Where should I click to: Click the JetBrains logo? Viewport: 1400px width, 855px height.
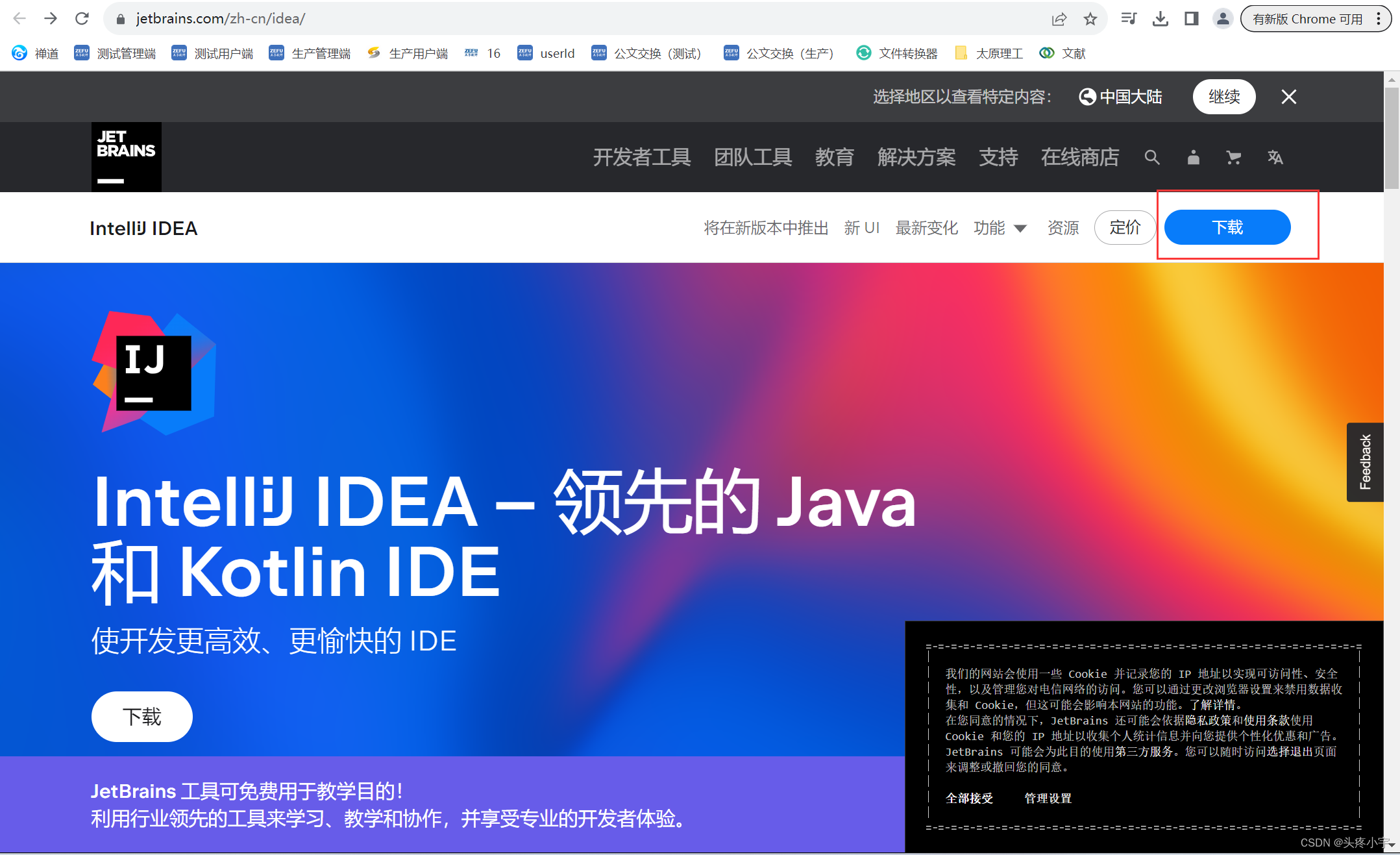pyautogui.click(x=127, y=157)
